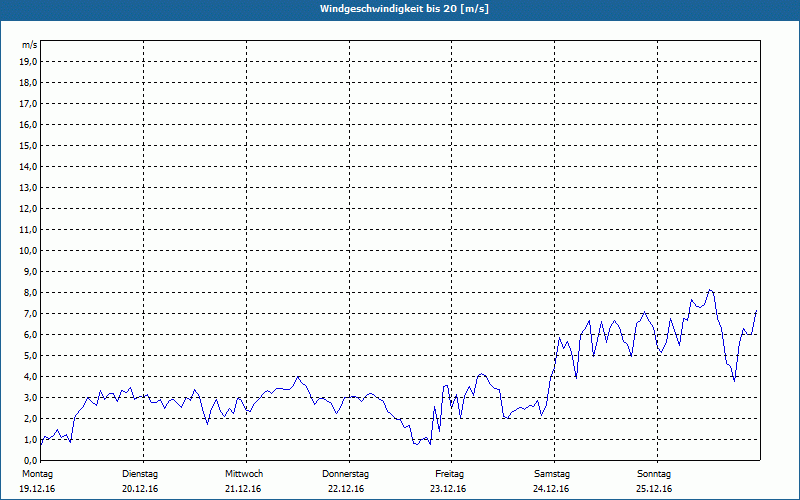
Task: Click the 5,0 y-axis value
Action: point(30,356)
